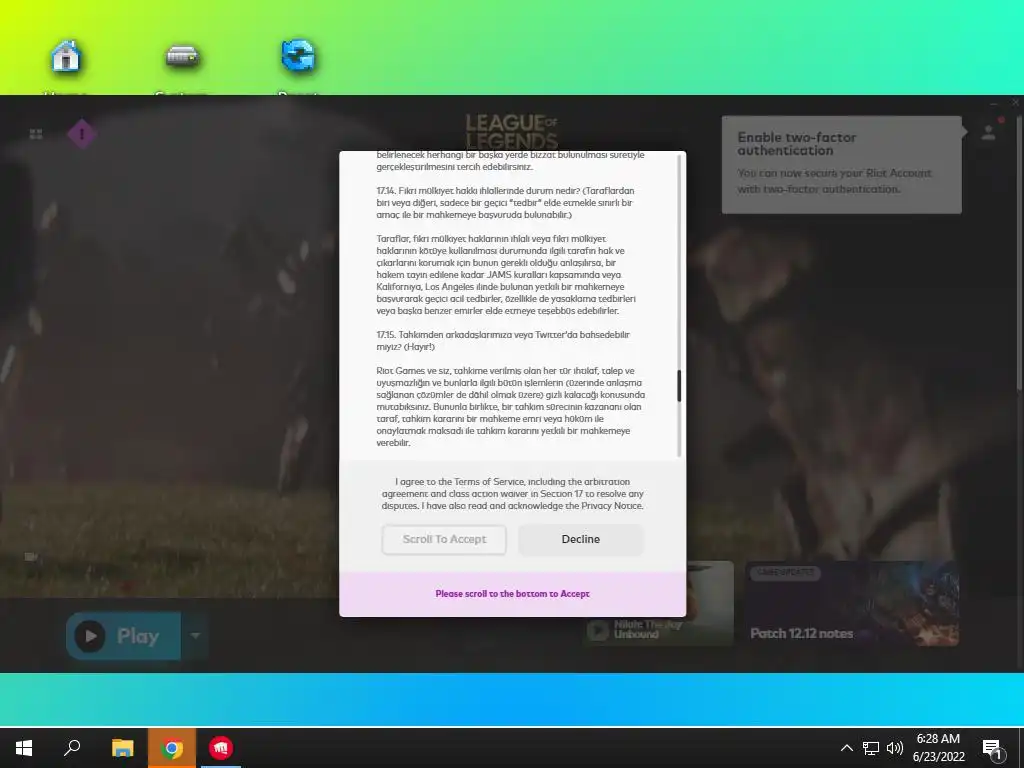
Task: Open clock showing 6:28 AM
Action: click(x=938, y=748)
